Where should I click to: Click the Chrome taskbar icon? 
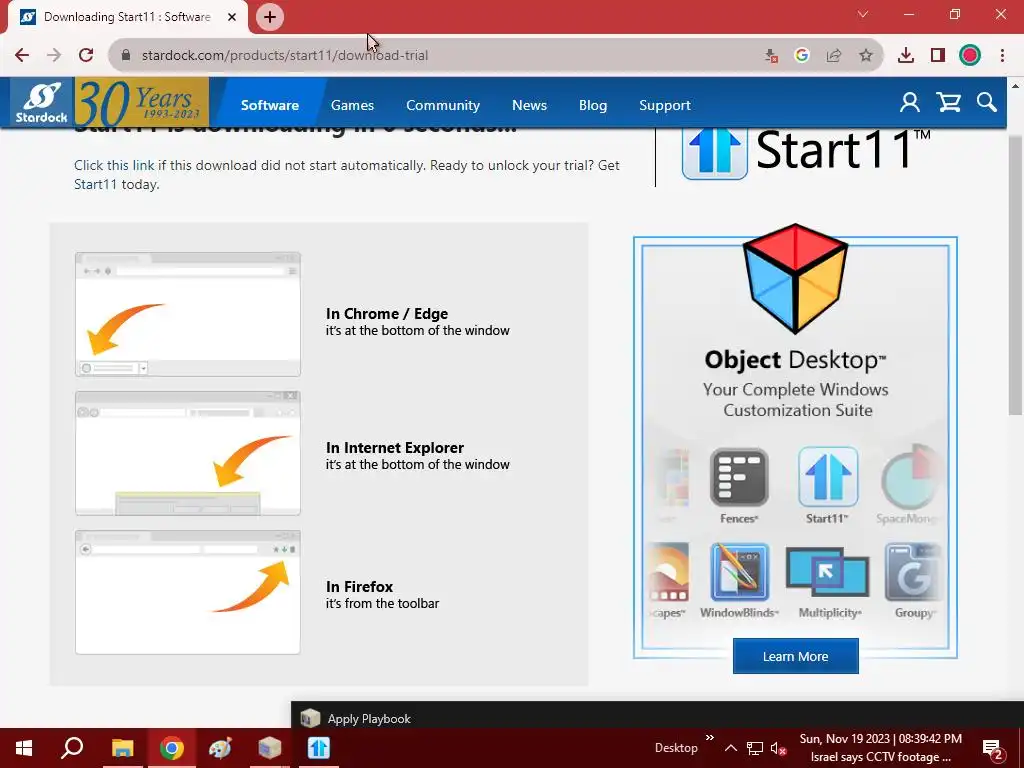tap(172, 748)
